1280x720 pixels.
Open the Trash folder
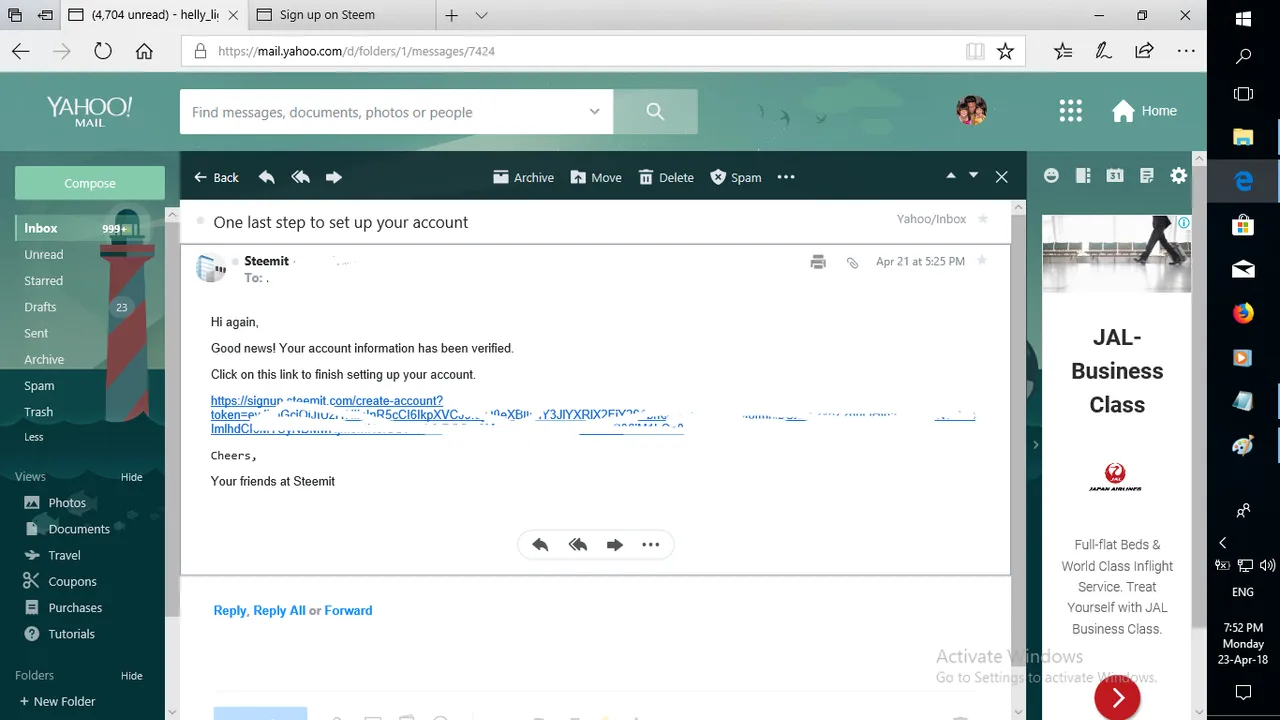point(39,412)
